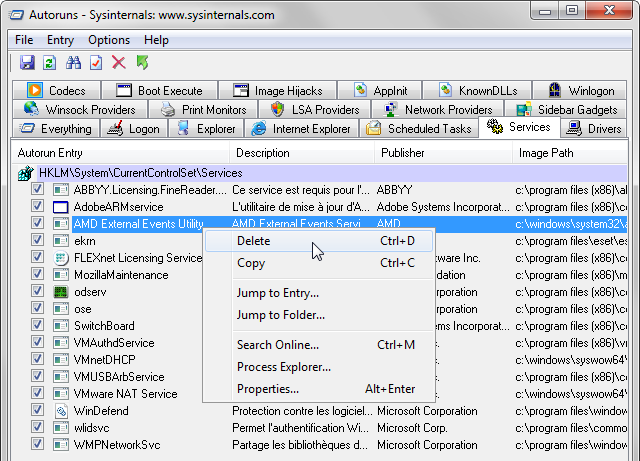Click the VMware NAT Service entry icon
The image size is (640, 461).
(61, 394)
